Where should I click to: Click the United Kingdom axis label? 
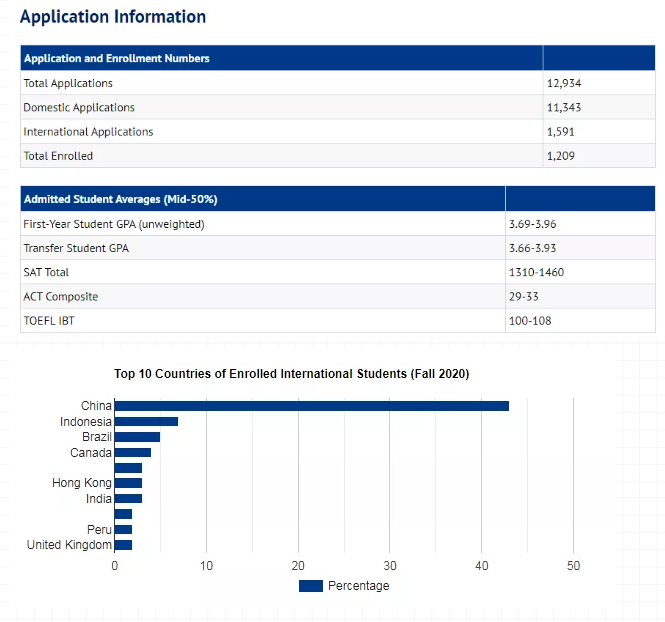coord(69,545)
